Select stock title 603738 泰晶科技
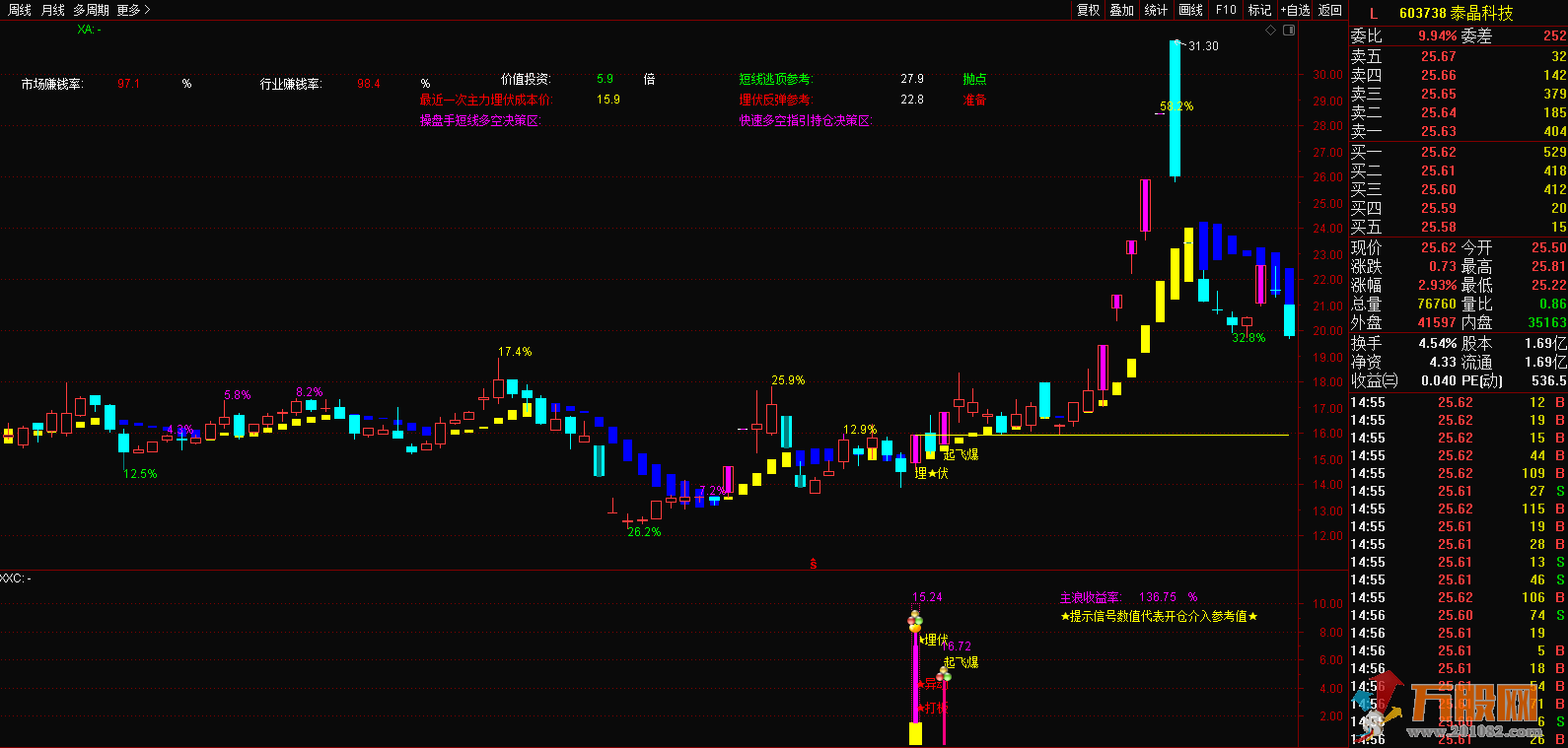Image resolution: width=1568 pixels, height=748 pixels. click(x=1456, y=13)
